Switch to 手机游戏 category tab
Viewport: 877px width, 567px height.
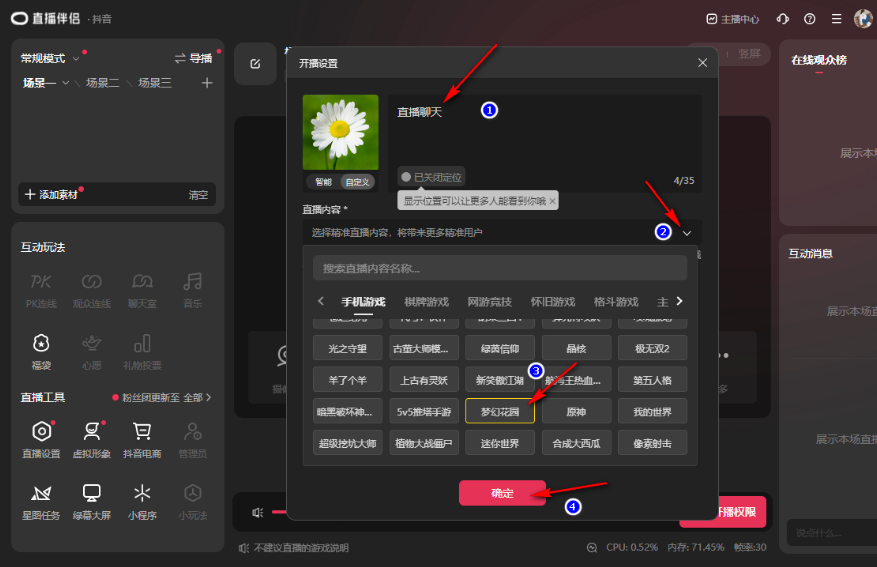tap(363, 302)
